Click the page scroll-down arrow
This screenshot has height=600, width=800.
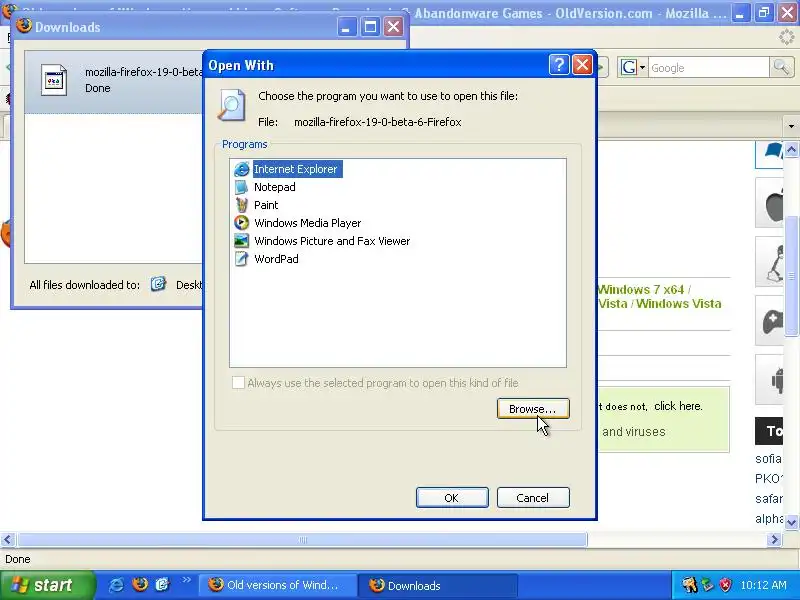click(791, 522)
